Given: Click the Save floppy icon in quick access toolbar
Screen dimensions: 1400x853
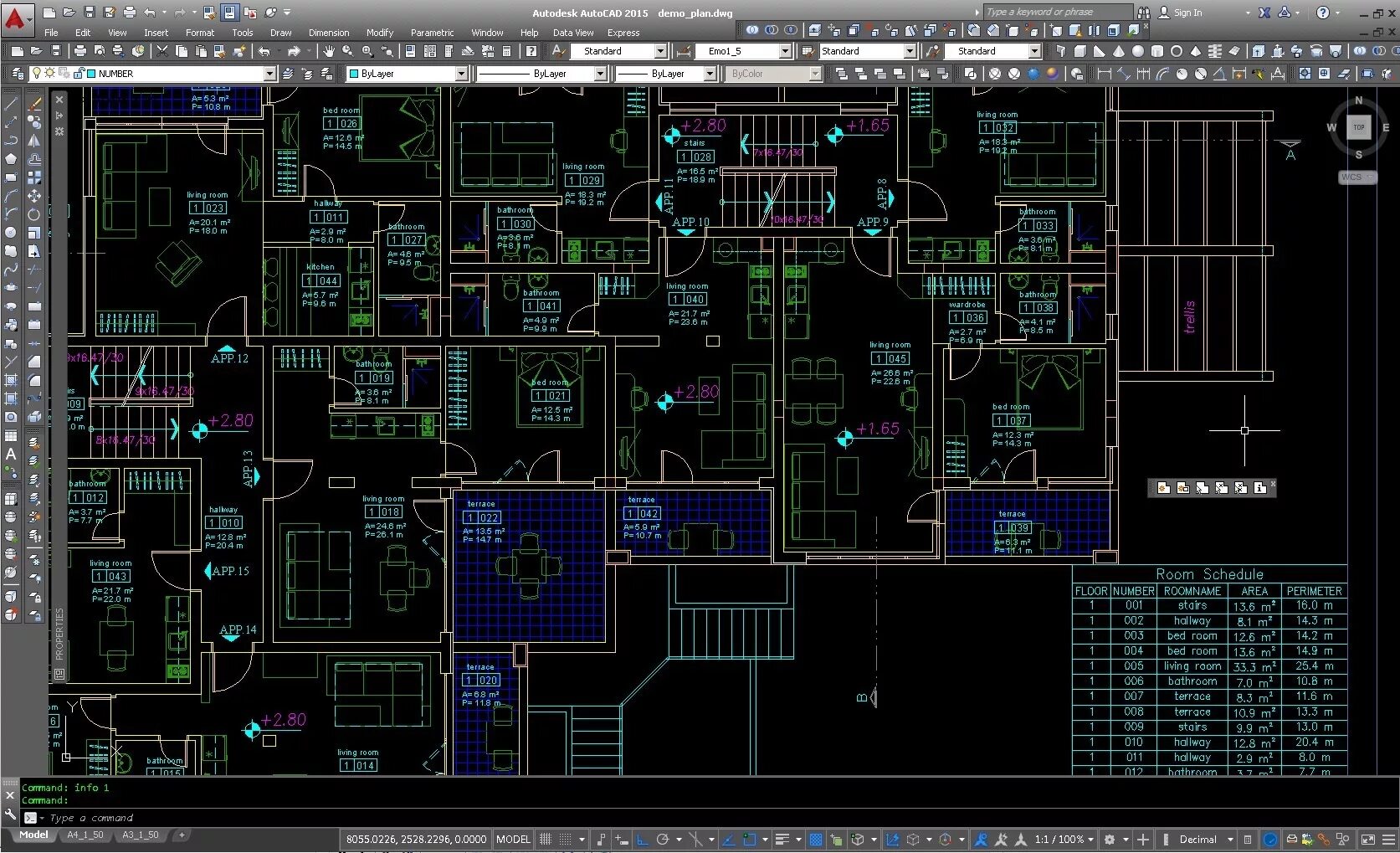Looking at the screenshot, I should (x=89, y=13).
